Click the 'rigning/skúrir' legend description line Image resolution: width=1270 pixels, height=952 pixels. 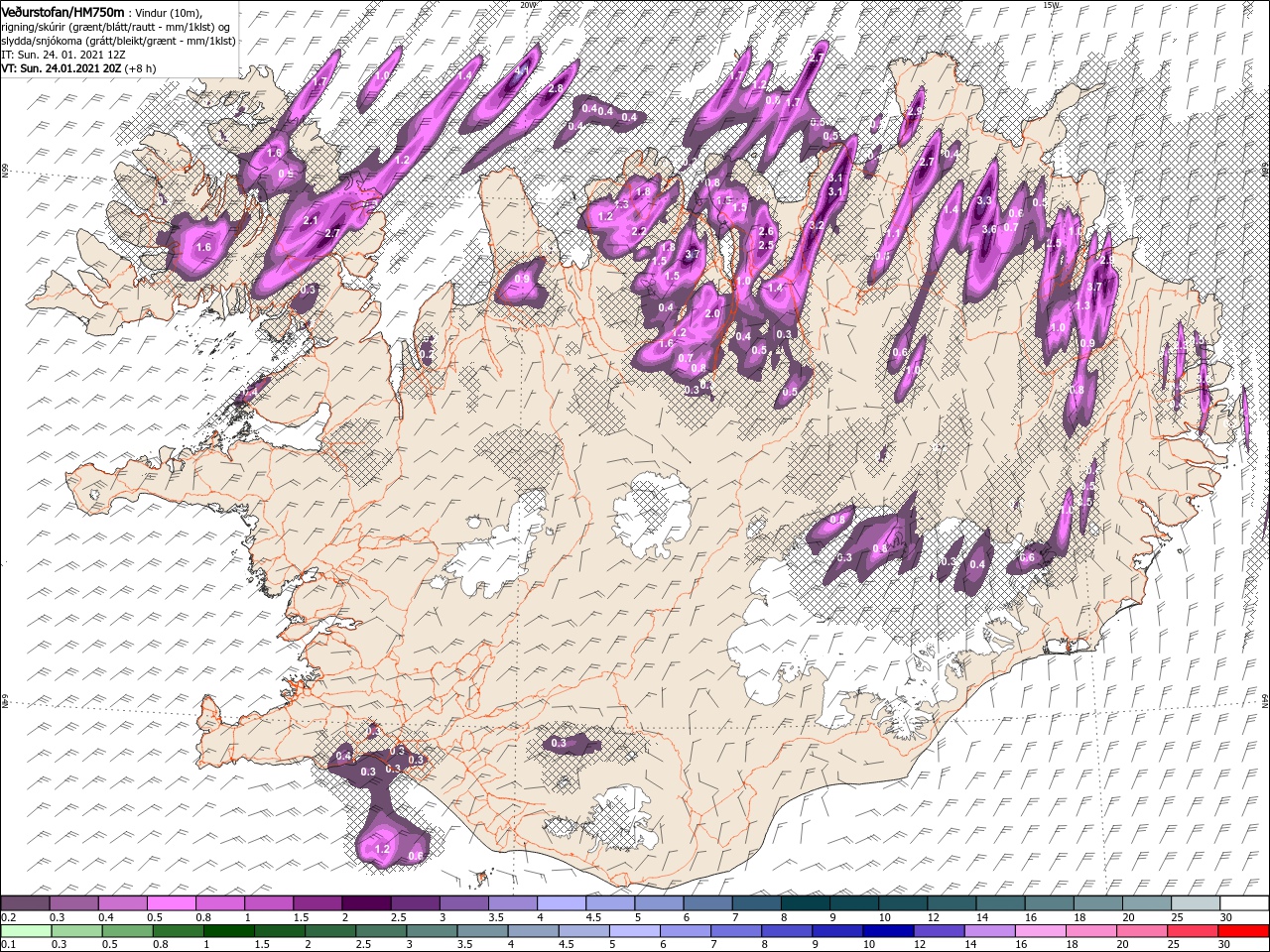[x=115, y=26]
